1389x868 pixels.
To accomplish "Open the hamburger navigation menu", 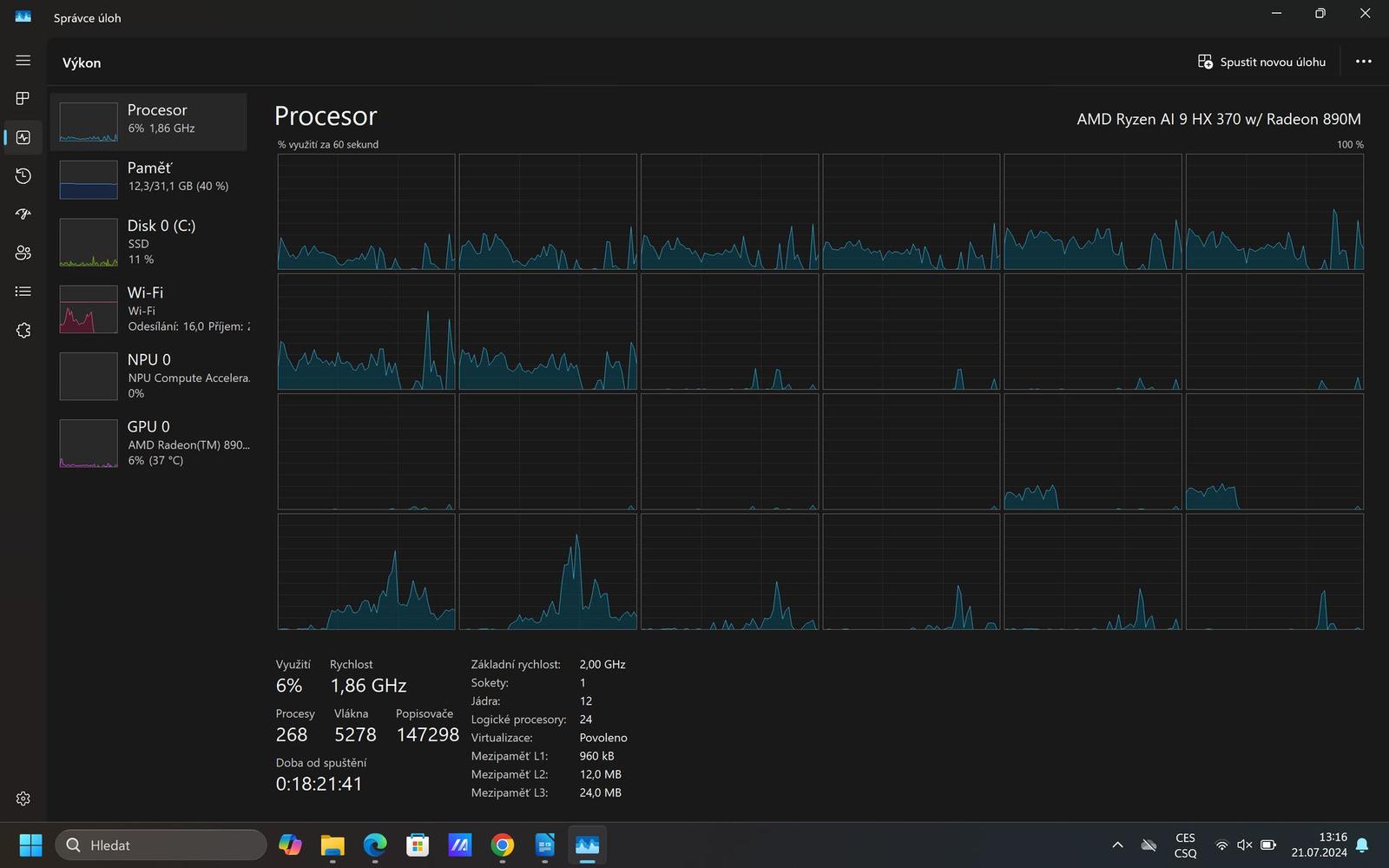I will [x=23, y=61].
